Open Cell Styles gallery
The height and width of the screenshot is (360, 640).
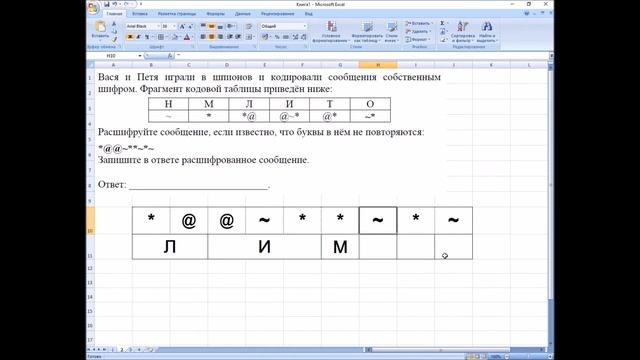392,31
